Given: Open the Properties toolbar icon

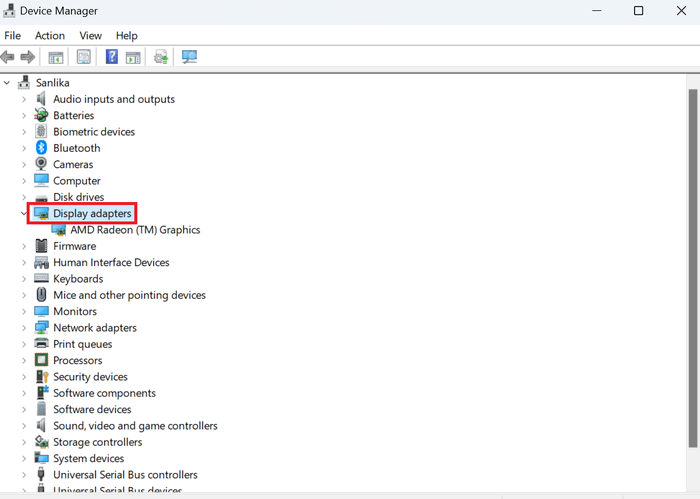Looking at the screenshot, I should tap(83, 57).
